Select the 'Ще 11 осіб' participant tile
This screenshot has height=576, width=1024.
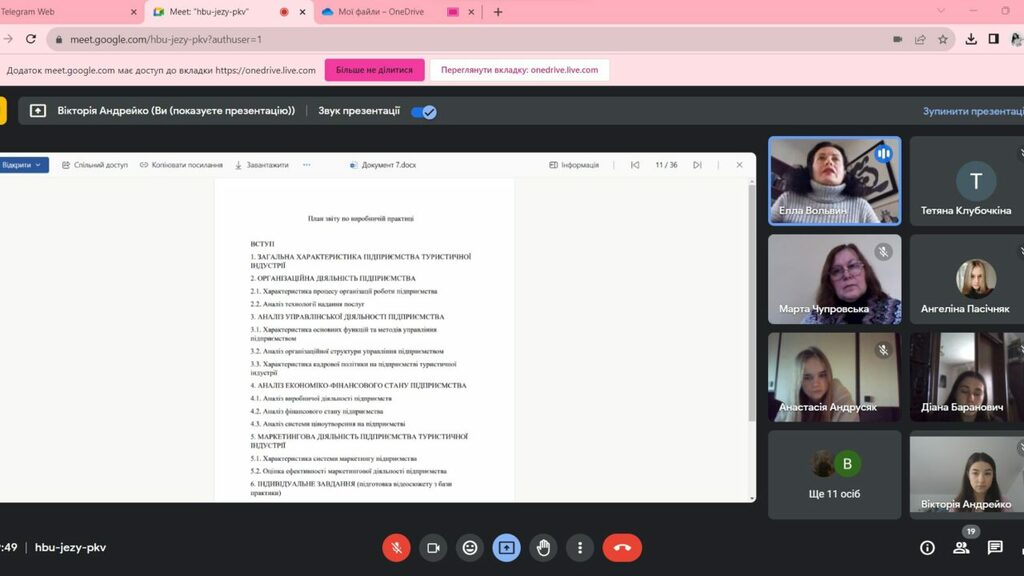click(834, 475)
